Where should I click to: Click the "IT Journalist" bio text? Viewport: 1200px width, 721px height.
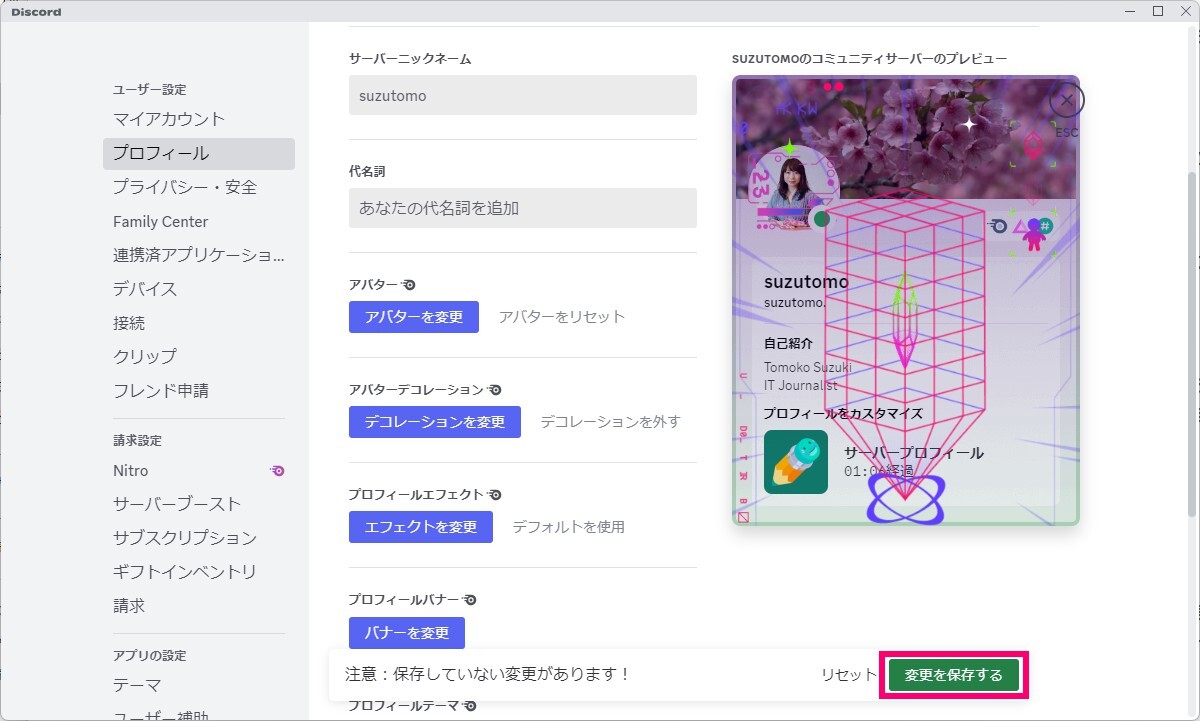[801, 385]
